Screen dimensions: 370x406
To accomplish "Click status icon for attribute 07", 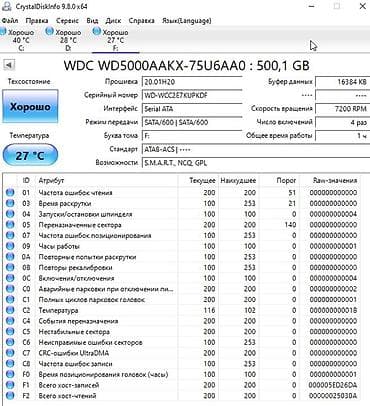I will [x=10, y=235].
